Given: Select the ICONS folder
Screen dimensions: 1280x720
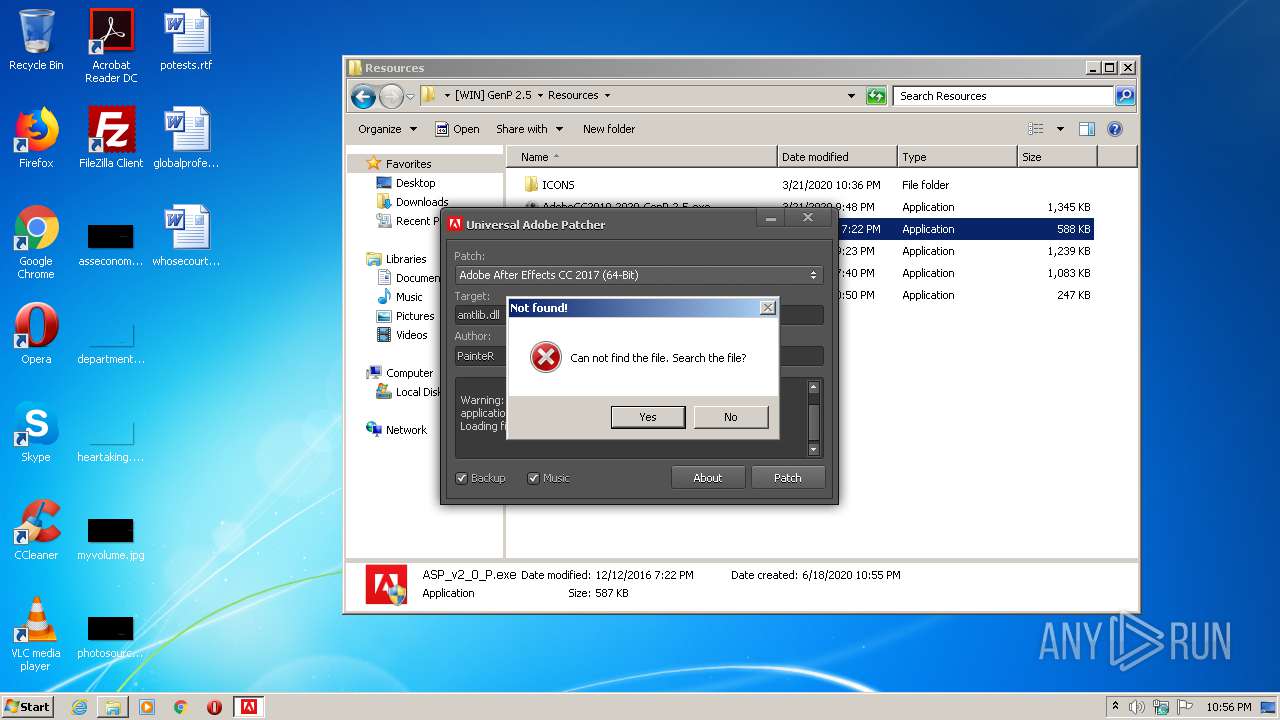Looking at the screenshot, I should (558, 185).
